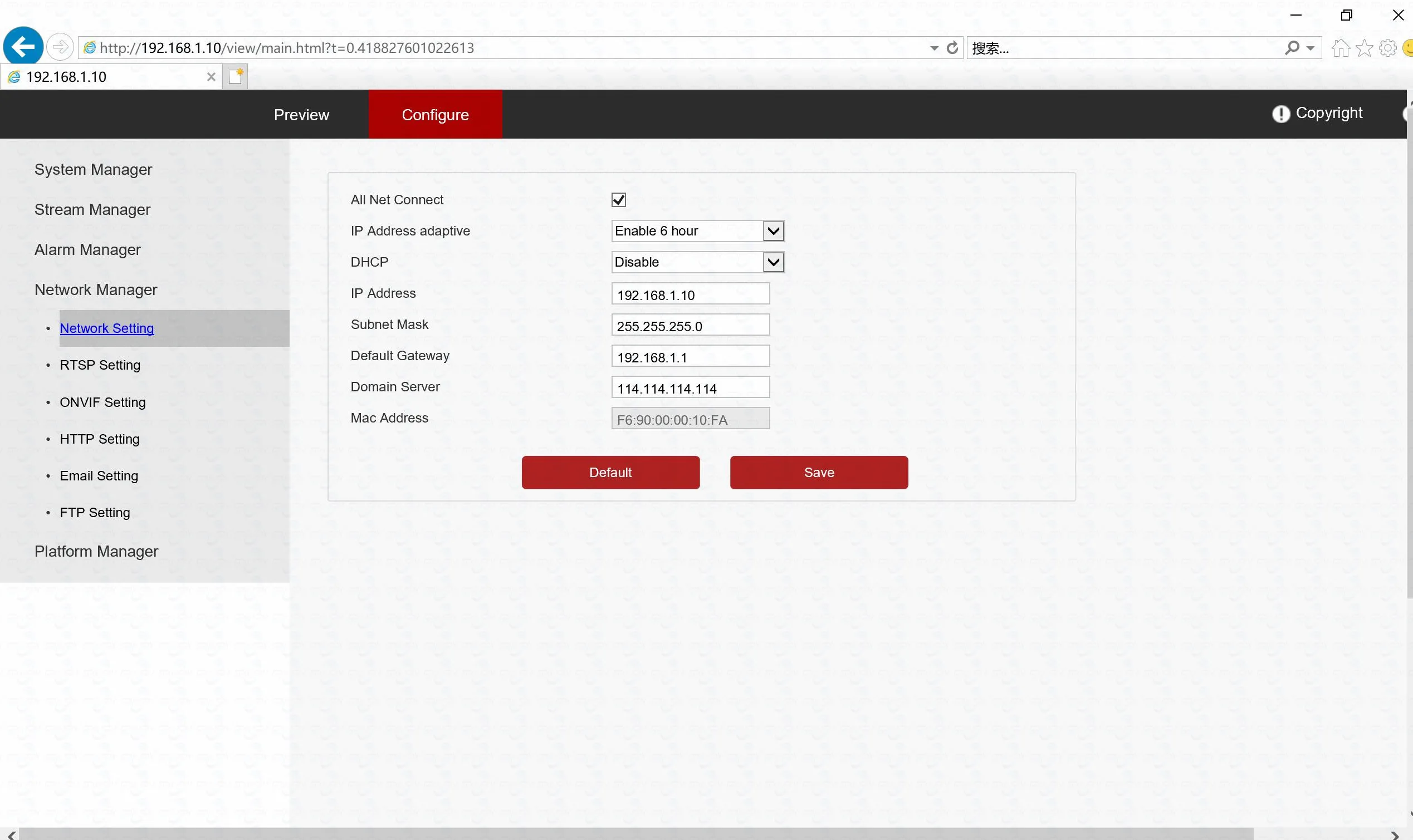Open favorites with the star icon
Screen dimensions: 1413x840
click(x=1365, y=48)
